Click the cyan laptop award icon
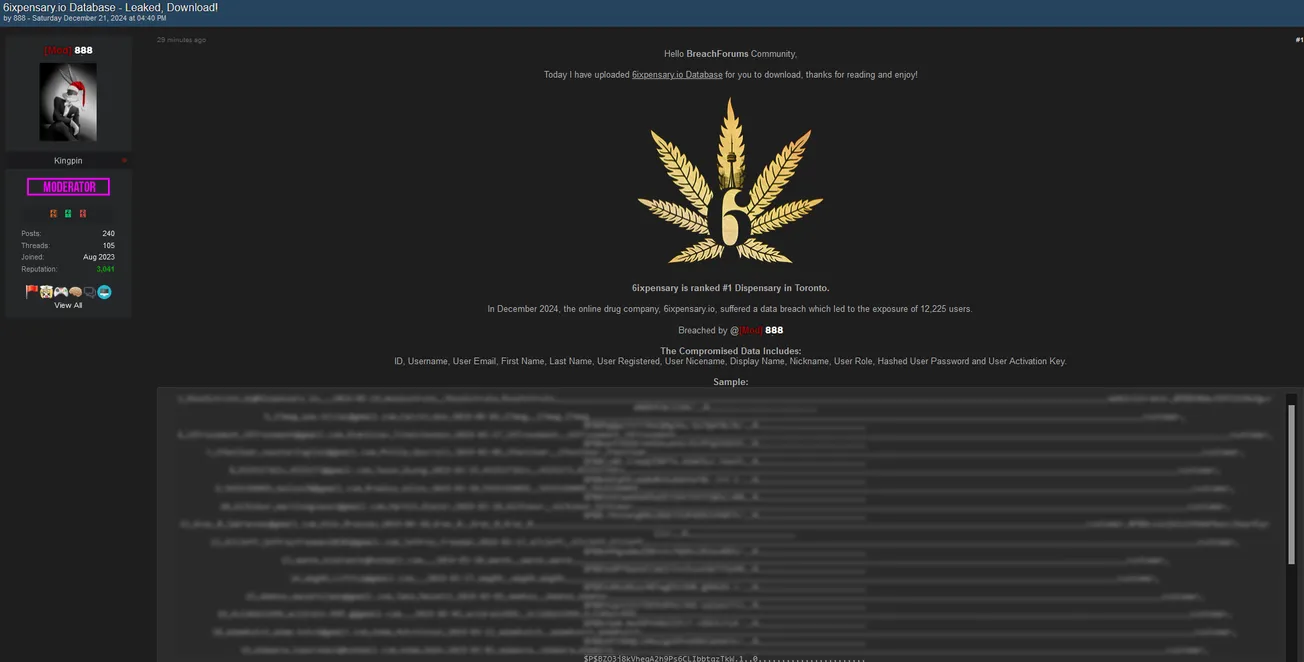The height and width of the screenshot is (662, 1304). point(104,291)
